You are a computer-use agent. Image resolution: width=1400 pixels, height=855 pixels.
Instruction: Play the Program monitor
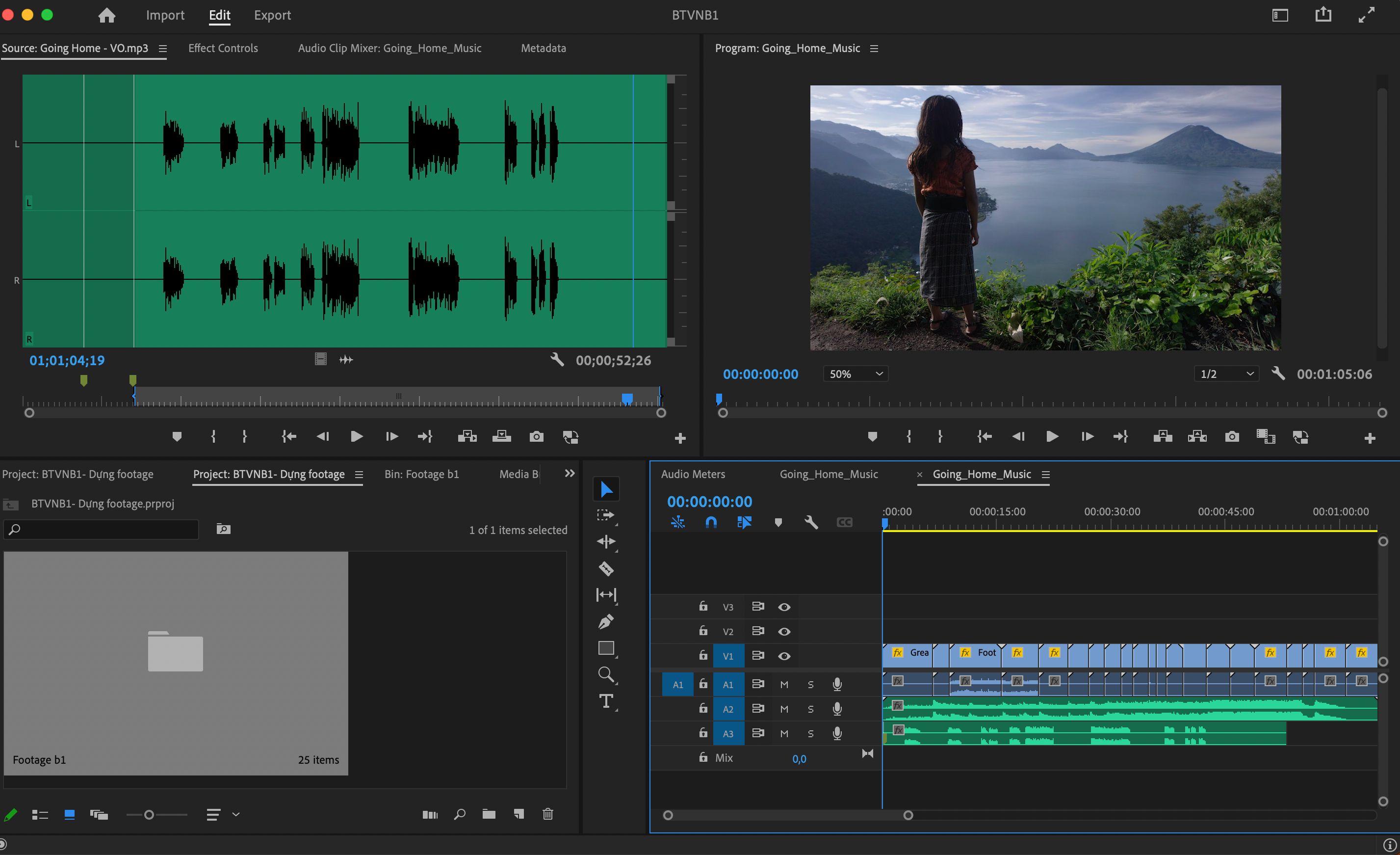tap(1052, 437)
